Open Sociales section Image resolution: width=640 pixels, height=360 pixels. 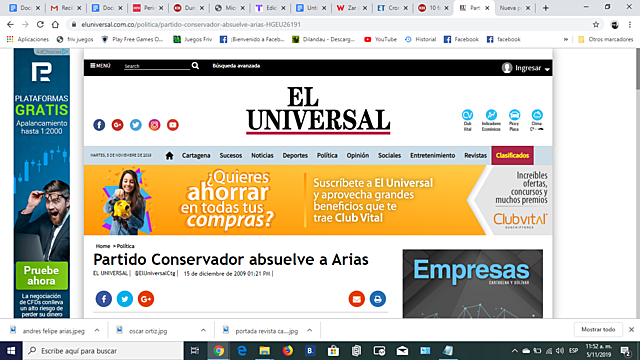[x=389, y=156]
